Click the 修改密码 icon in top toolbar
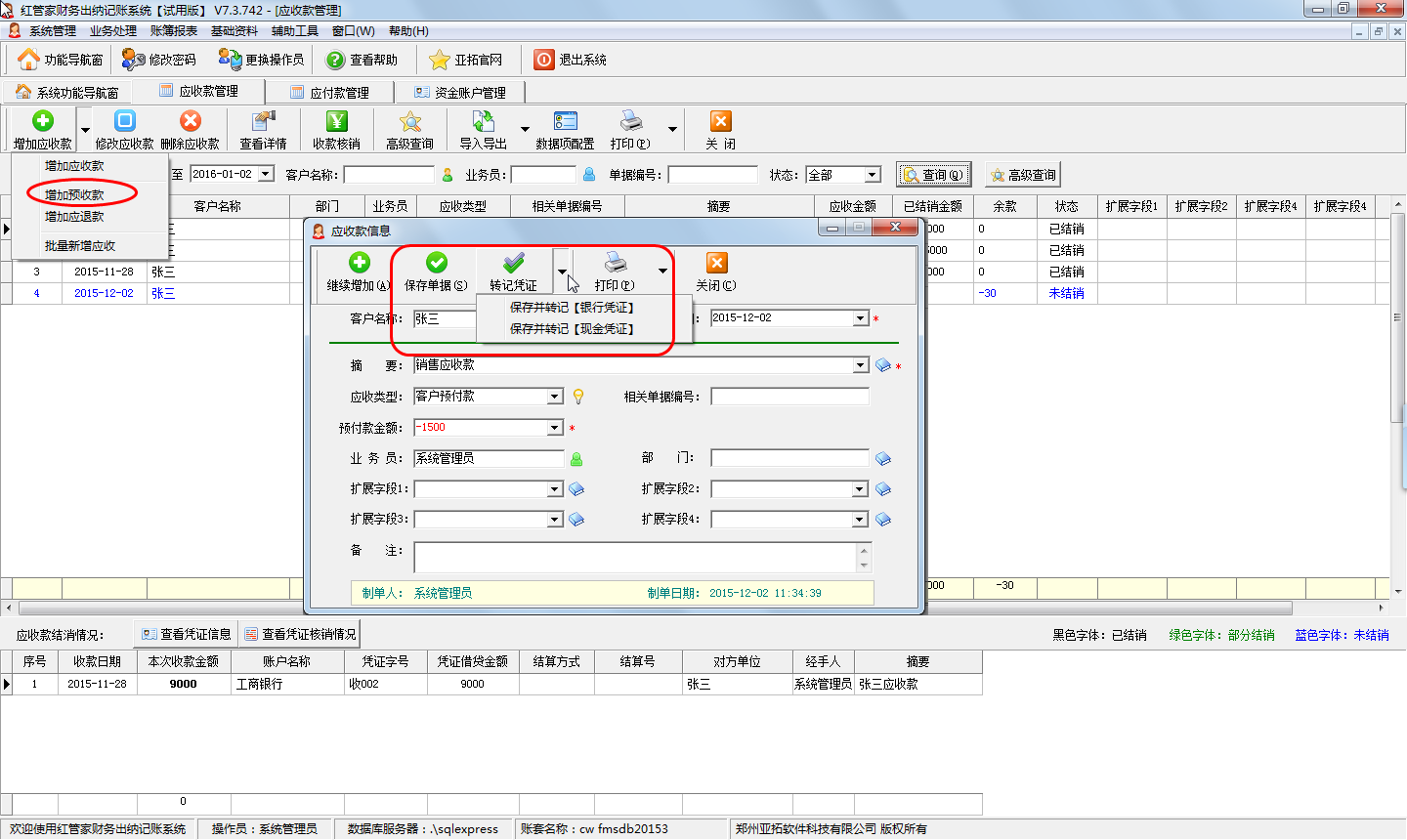Viewport: 1407px width, 840px height. pos(134,60)
